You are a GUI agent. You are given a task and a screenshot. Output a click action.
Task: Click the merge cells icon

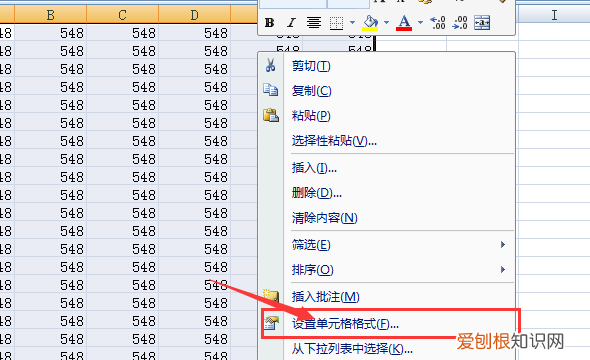pos(482,23)
